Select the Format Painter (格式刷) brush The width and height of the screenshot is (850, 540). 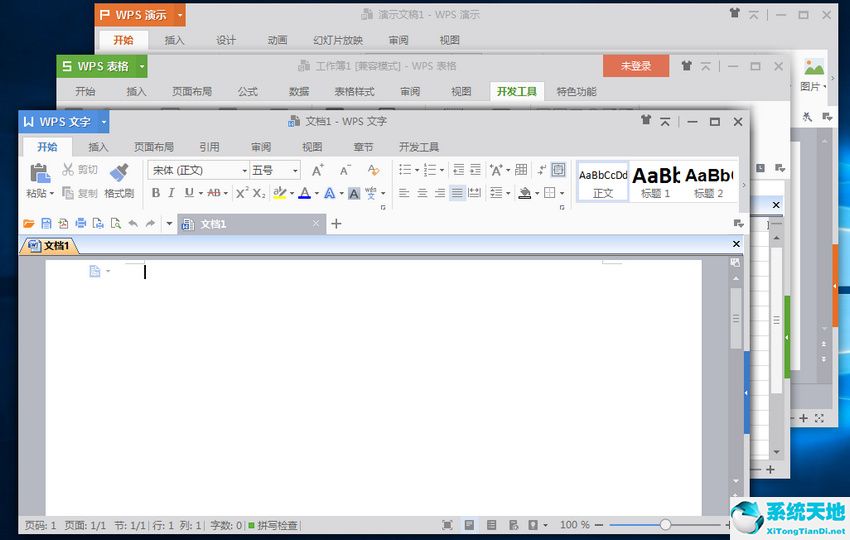tap(119, 173)
